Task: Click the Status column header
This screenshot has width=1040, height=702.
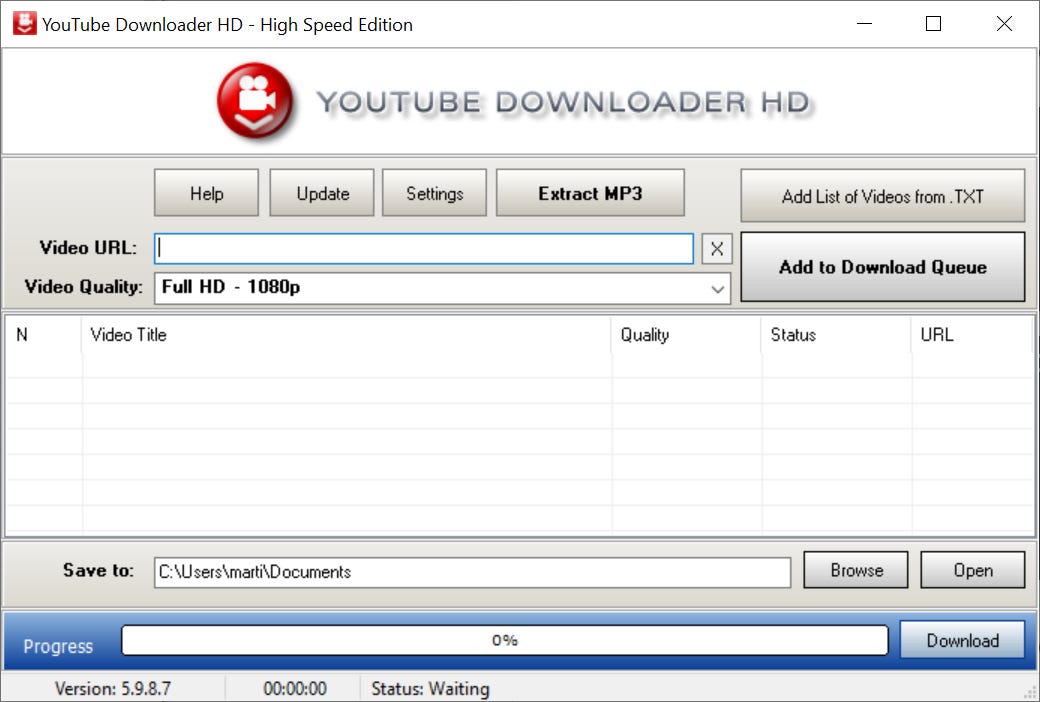Action: click(836, 334)
